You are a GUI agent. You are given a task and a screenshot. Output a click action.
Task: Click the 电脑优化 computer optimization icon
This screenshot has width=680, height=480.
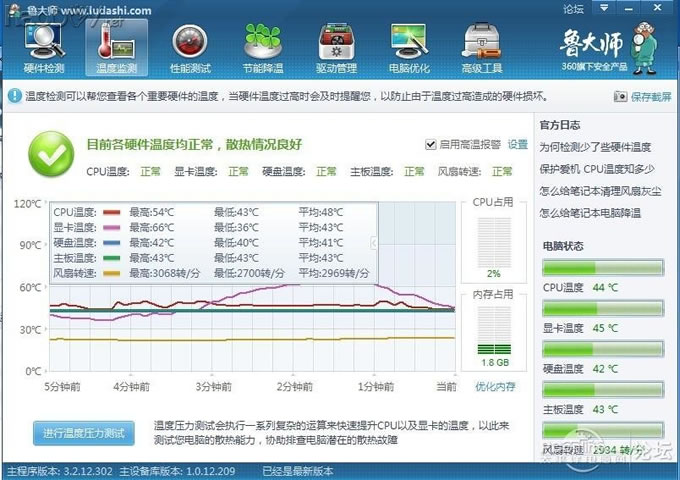click(x=410, y=47)
